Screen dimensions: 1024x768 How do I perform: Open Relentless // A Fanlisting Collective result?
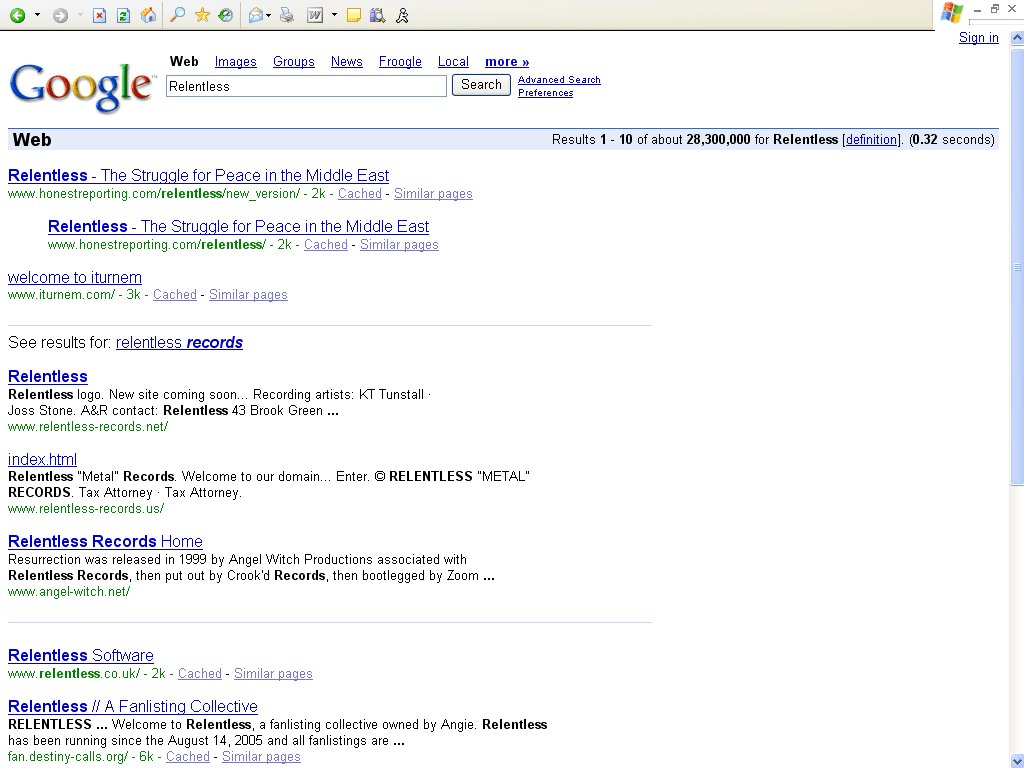pyautogui.click(x=133, y=707)
